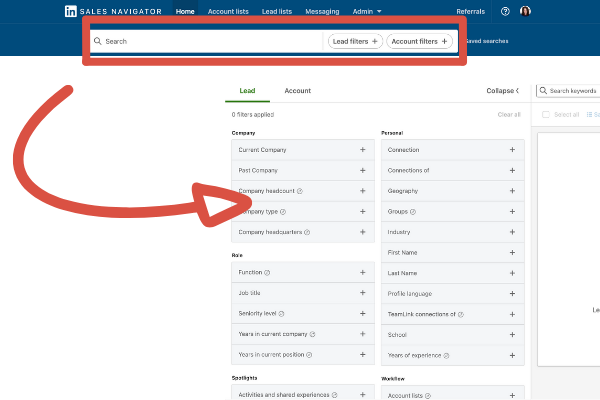Click info icon beside Activities and shared experiences
The image size is (600, 400).
334,395
